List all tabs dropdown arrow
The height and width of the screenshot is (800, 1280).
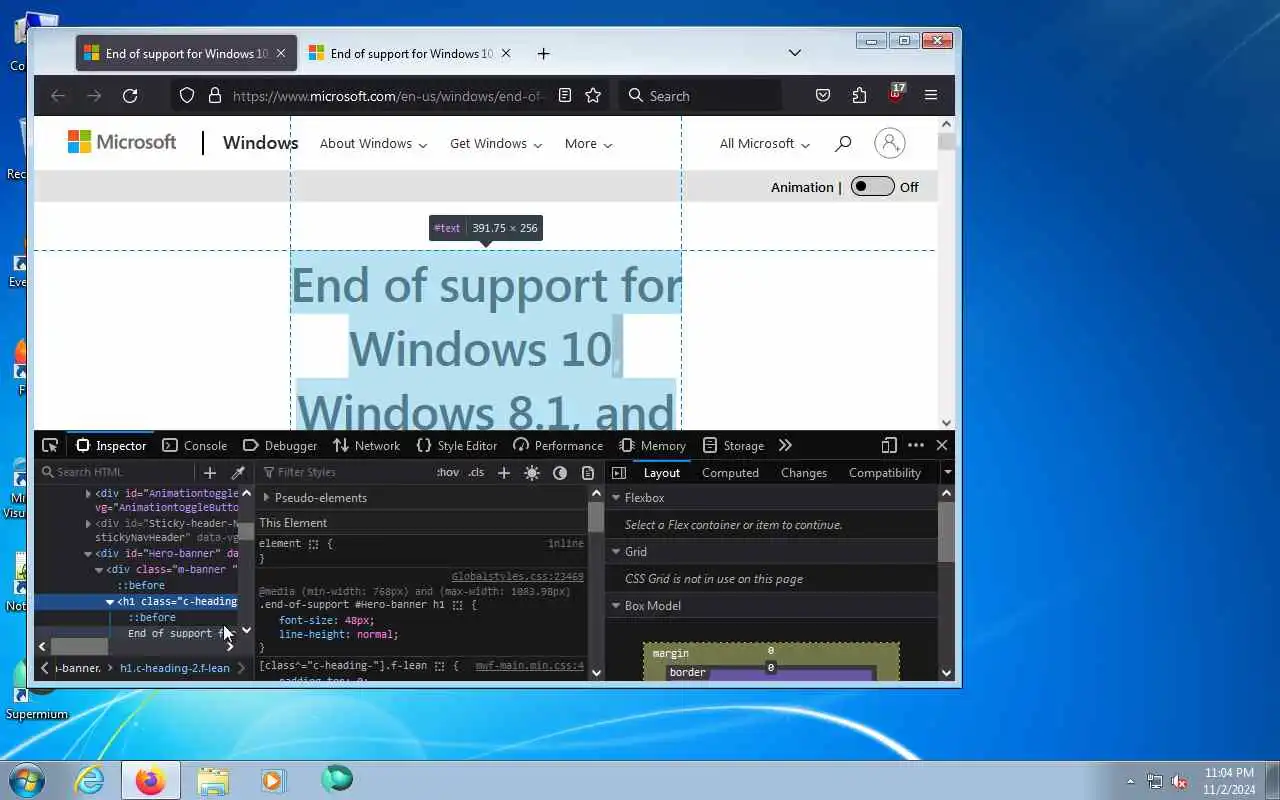coord(795,53)
